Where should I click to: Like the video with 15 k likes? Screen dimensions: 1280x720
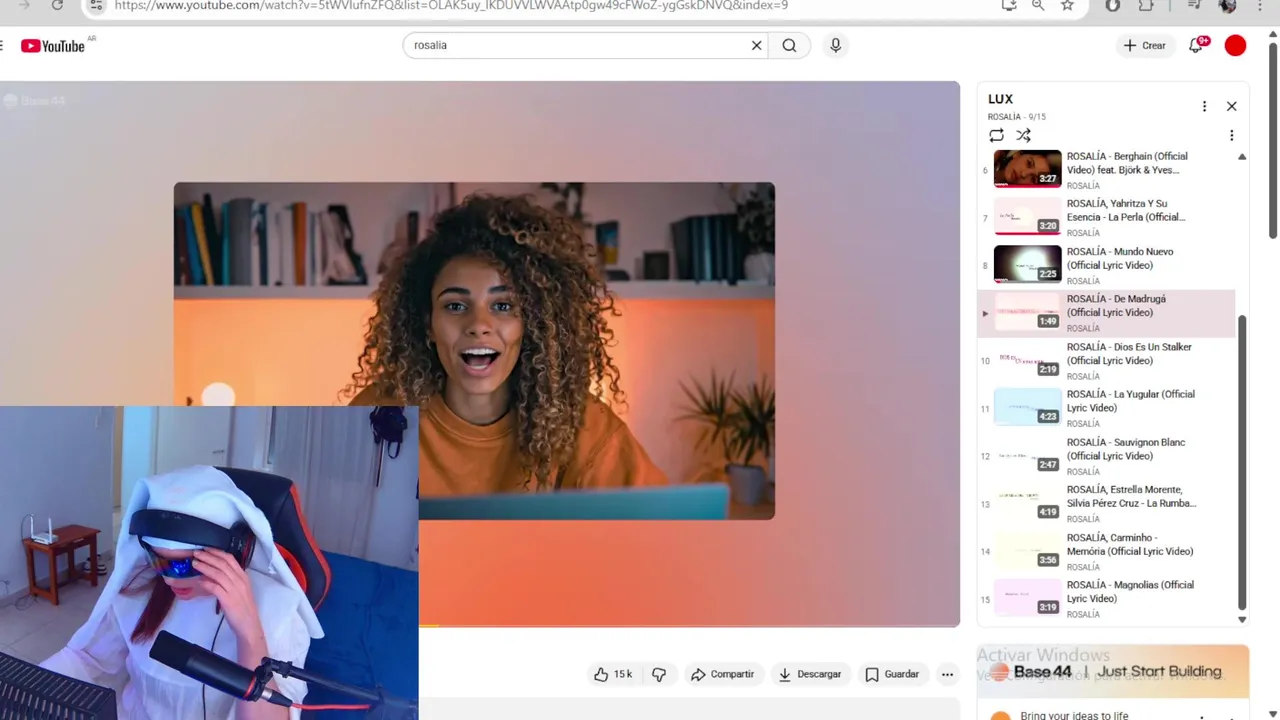coord(613,674)
